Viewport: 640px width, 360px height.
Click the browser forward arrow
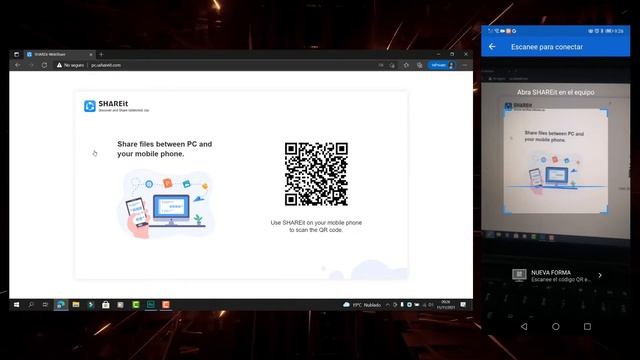coord(31,65)
